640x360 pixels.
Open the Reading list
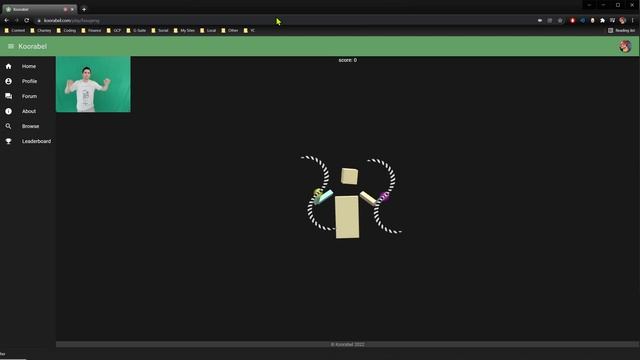(x=621, y=31)
